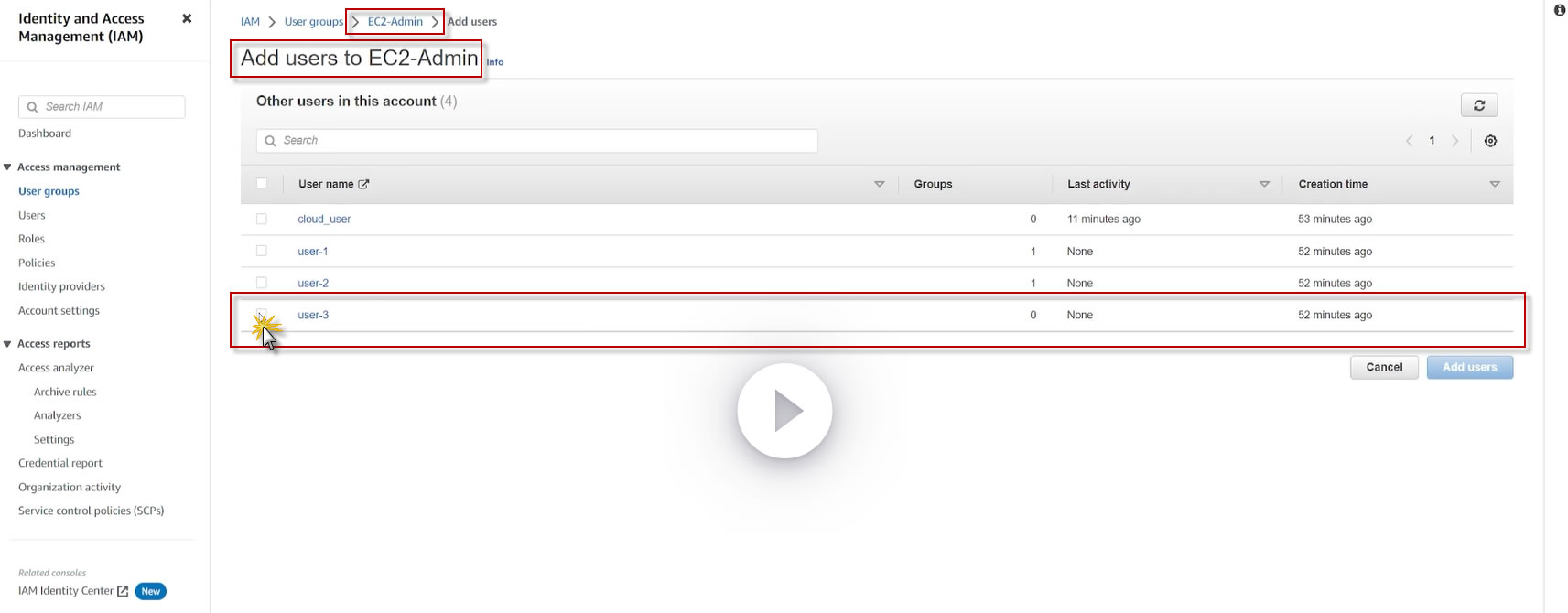Click '11 minutes ago' last activity cell
This screenshot has width=1568, height=613.
[1104, 219]
